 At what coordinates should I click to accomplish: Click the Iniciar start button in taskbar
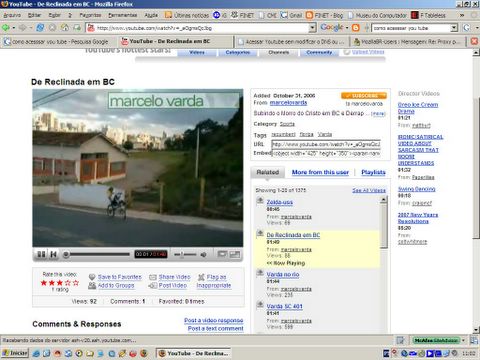point(15,353)
